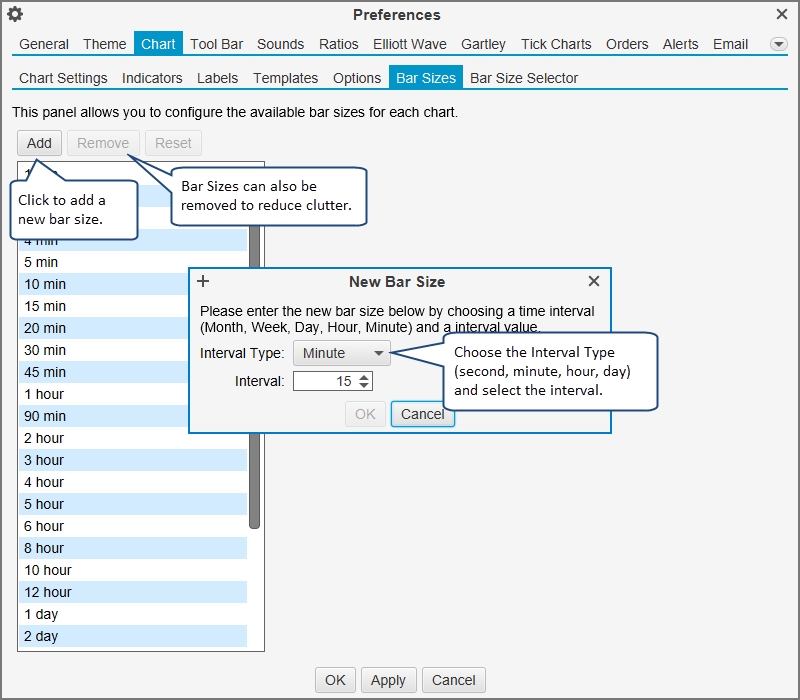The width and height of the screenshot is (800, 700).
Task: Click the Apply button
Action: (x=388, y=680)
